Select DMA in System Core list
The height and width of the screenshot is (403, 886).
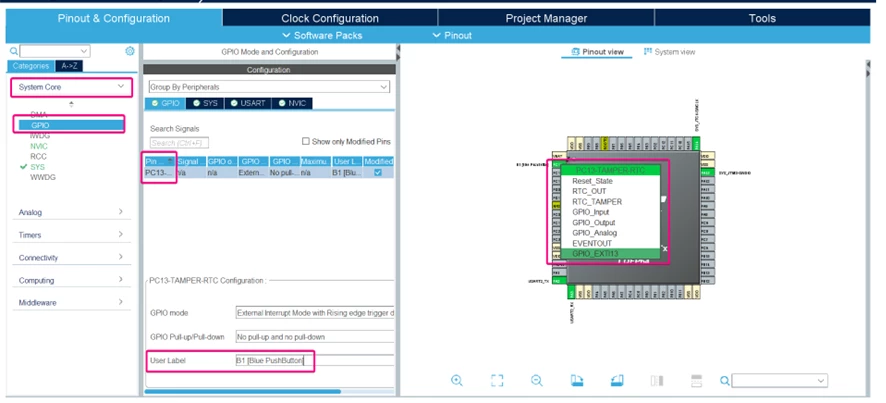[38, 115]
